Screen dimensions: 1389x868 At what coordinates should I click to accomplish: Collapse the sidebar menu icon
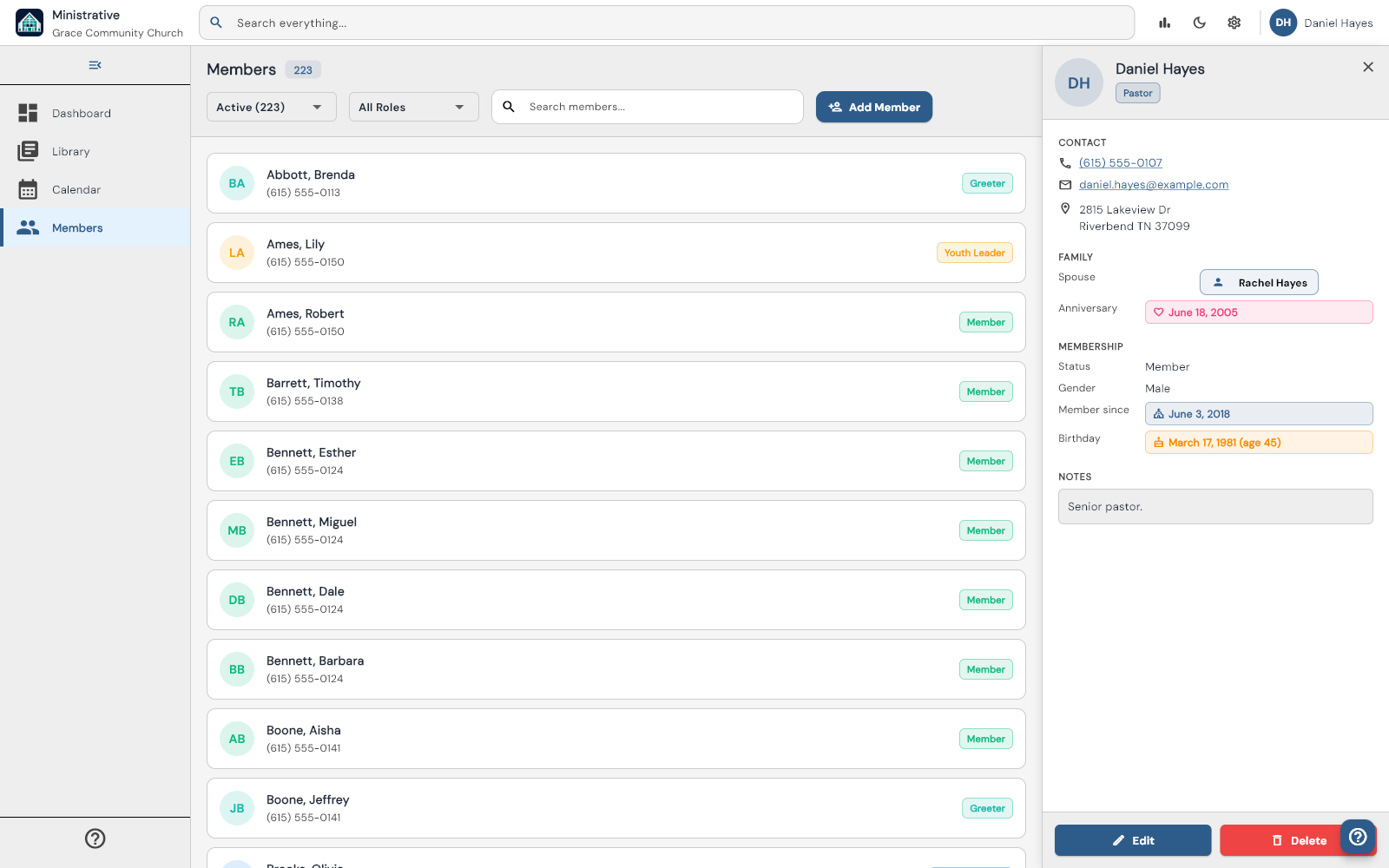pyautogui.click(x=95, y=65)
